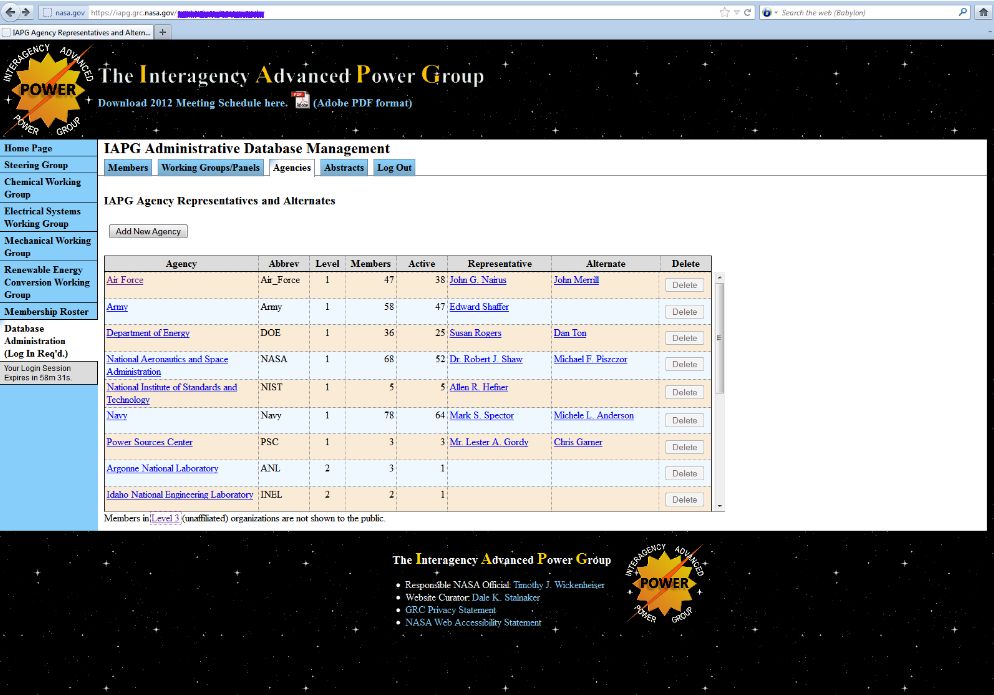Open the search engine selector dropdown
Viewport: 994px width, 695px height.
769,12
